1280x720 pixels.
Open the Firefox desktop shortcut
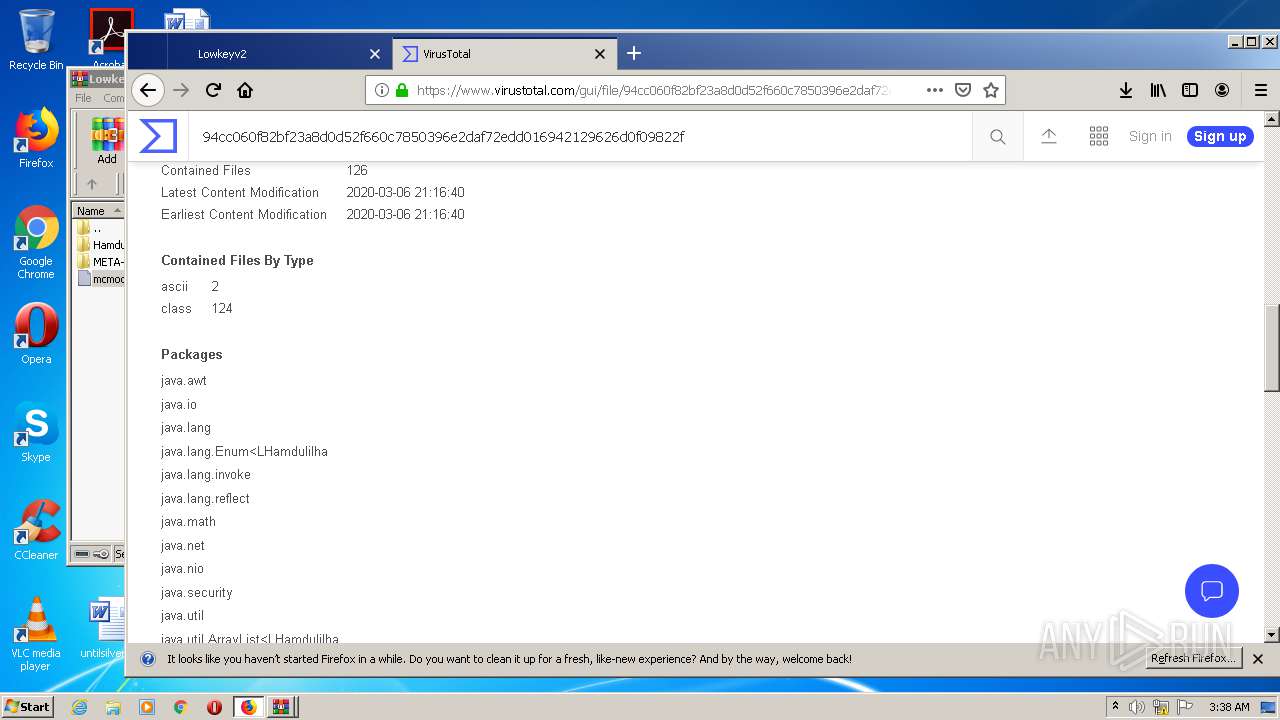pos(36,138)
